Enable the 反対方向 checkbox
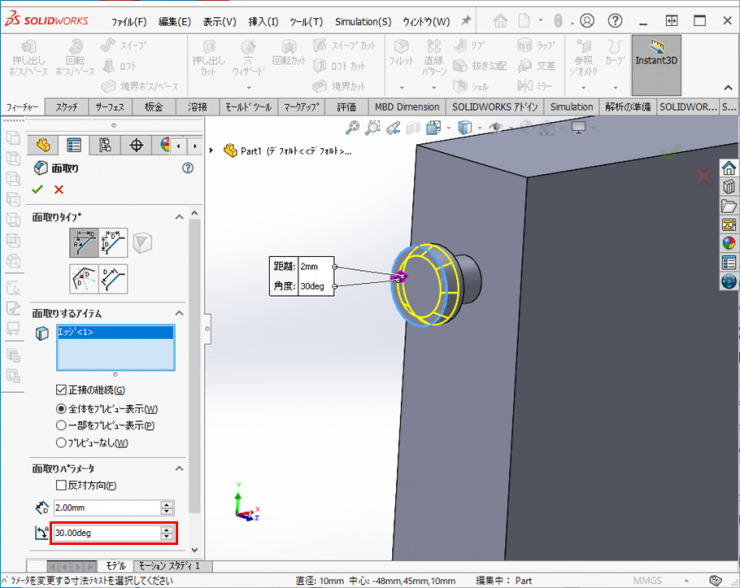 (61, 485)
